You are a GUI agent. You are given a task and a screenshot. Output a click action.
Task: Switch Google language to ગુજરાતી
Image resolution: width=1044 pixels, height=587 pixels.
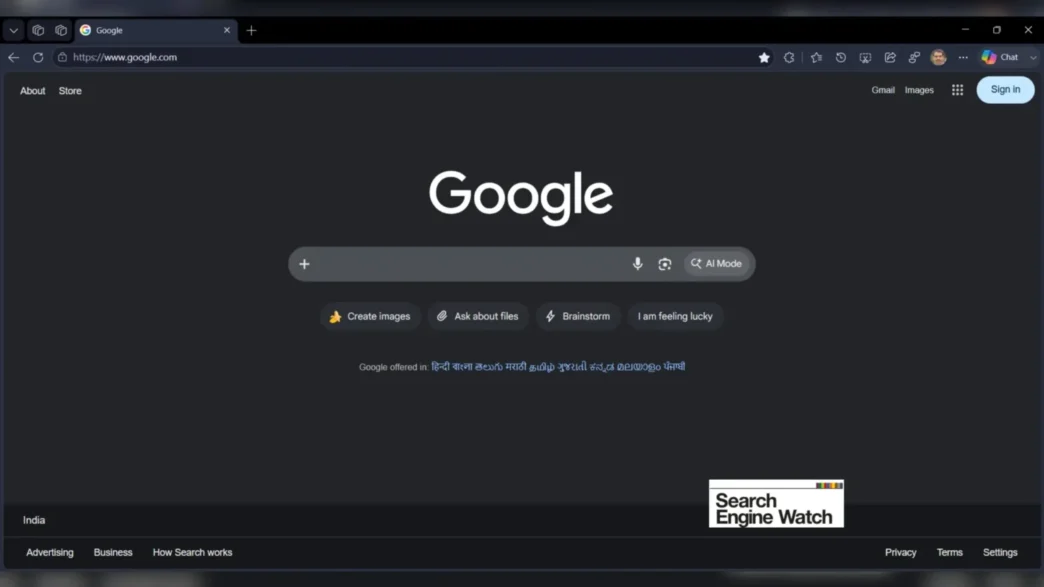coord(573,367)
